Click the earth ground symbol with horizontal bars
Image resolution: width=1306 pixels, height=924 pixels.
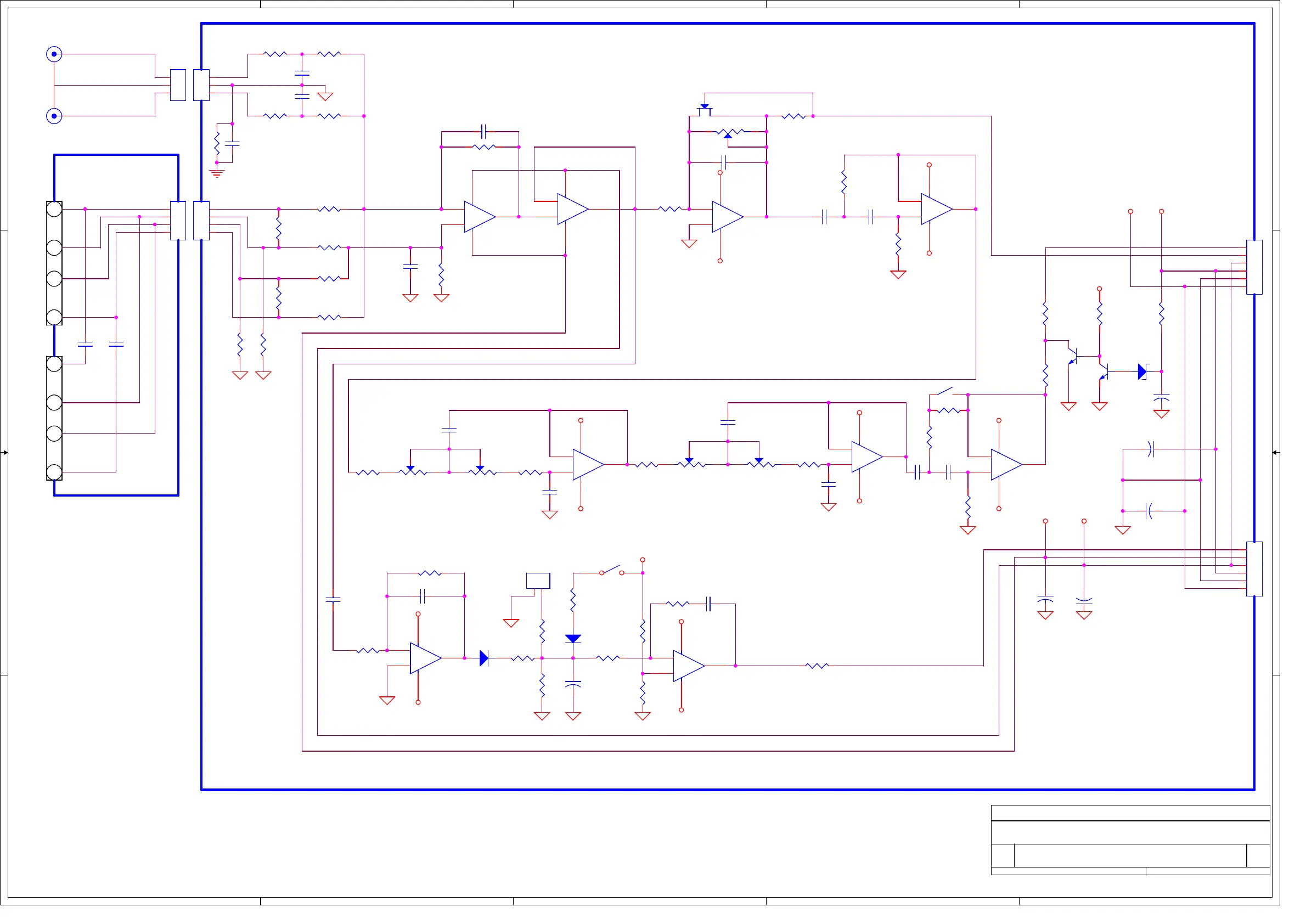(216, 172)
